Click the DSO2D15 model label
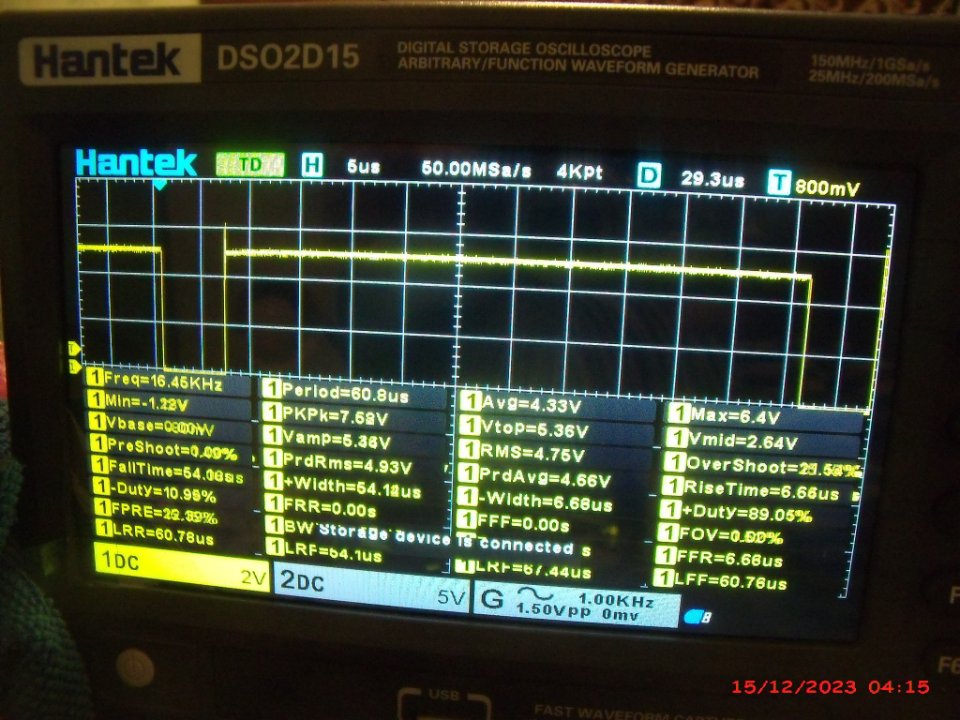 click(x=288, y=58)
